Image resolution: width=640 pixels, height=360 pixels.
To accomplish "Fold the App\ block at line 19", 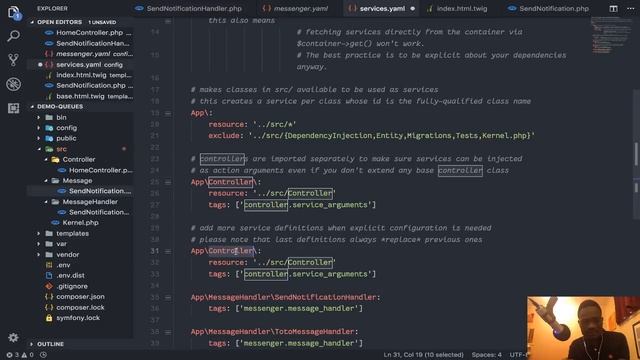I will coord(168,113).
